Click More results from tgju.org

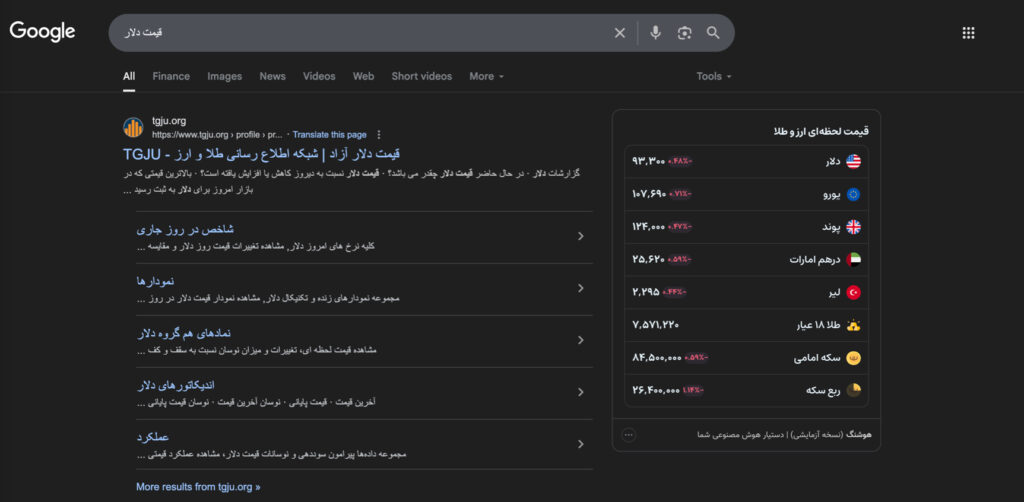tap(198, 487)
